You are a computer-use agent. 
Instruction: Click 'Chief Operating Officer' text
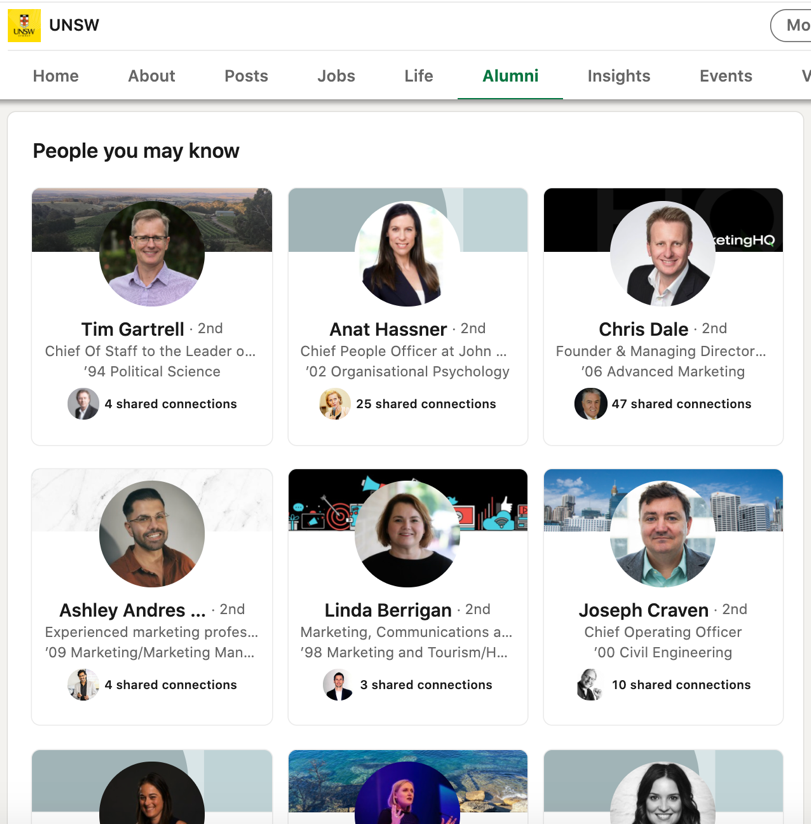[663, 632]
